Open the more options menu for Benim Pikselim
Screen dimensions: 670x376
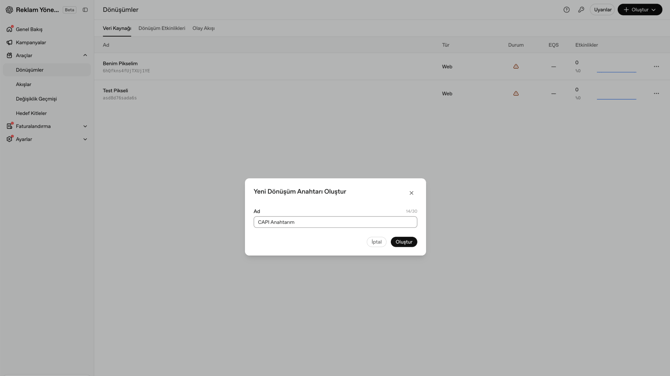656,67
